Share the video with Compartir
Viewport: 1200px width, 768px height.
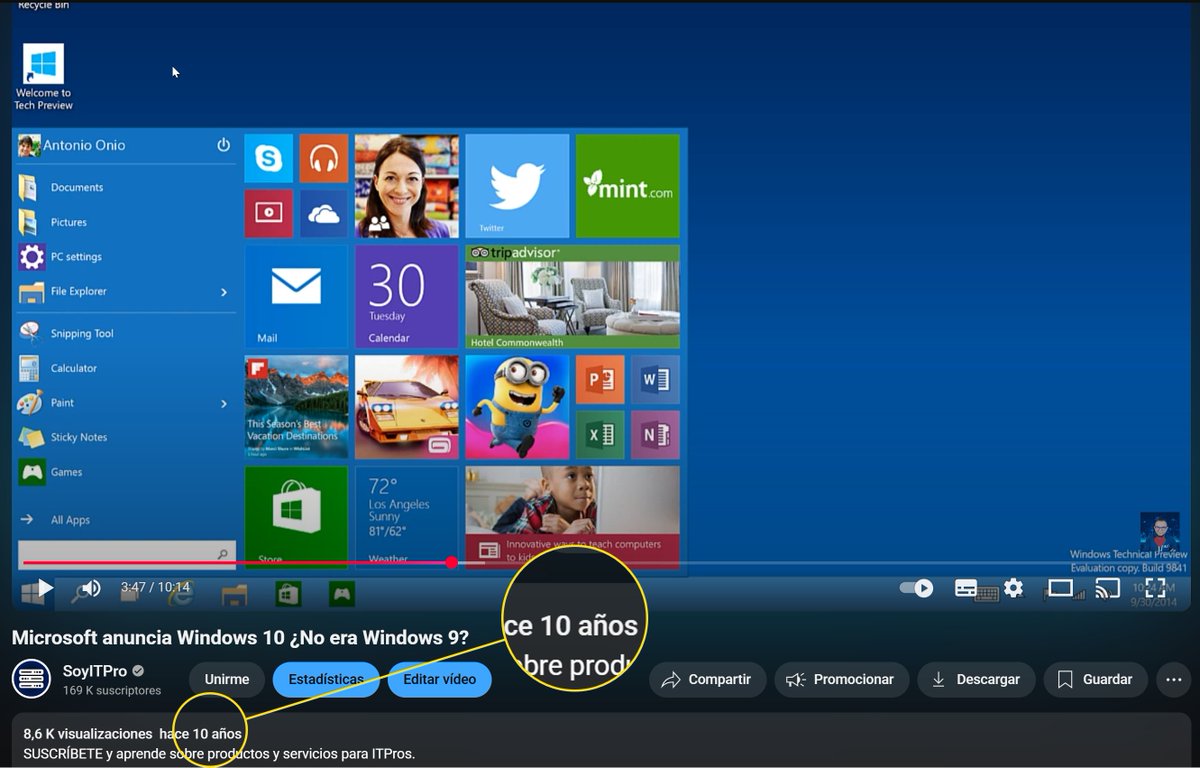click(x=707, y=679)
